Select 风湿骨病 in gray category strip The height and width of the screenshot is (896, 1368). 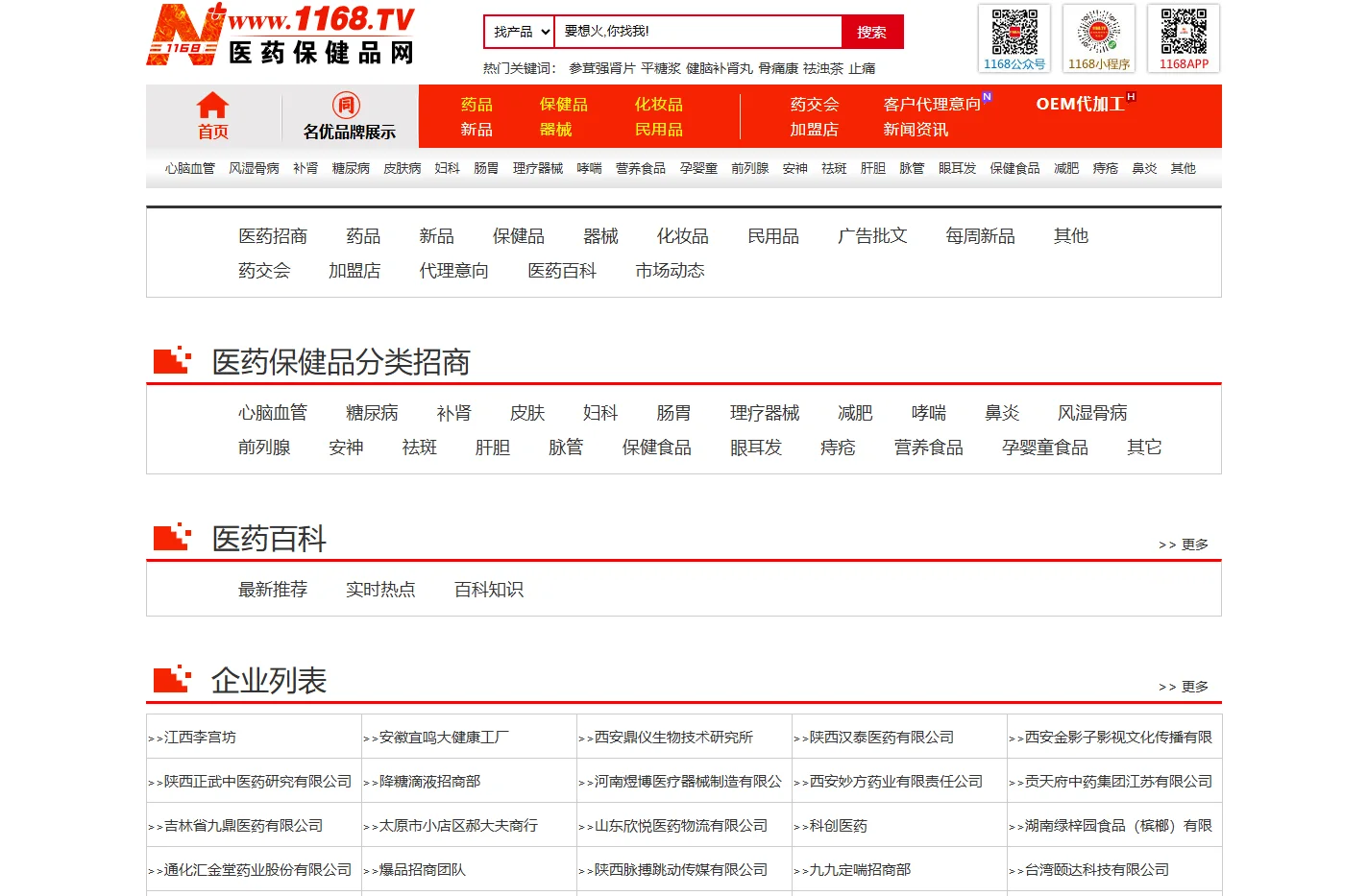(x=254, y=168)
